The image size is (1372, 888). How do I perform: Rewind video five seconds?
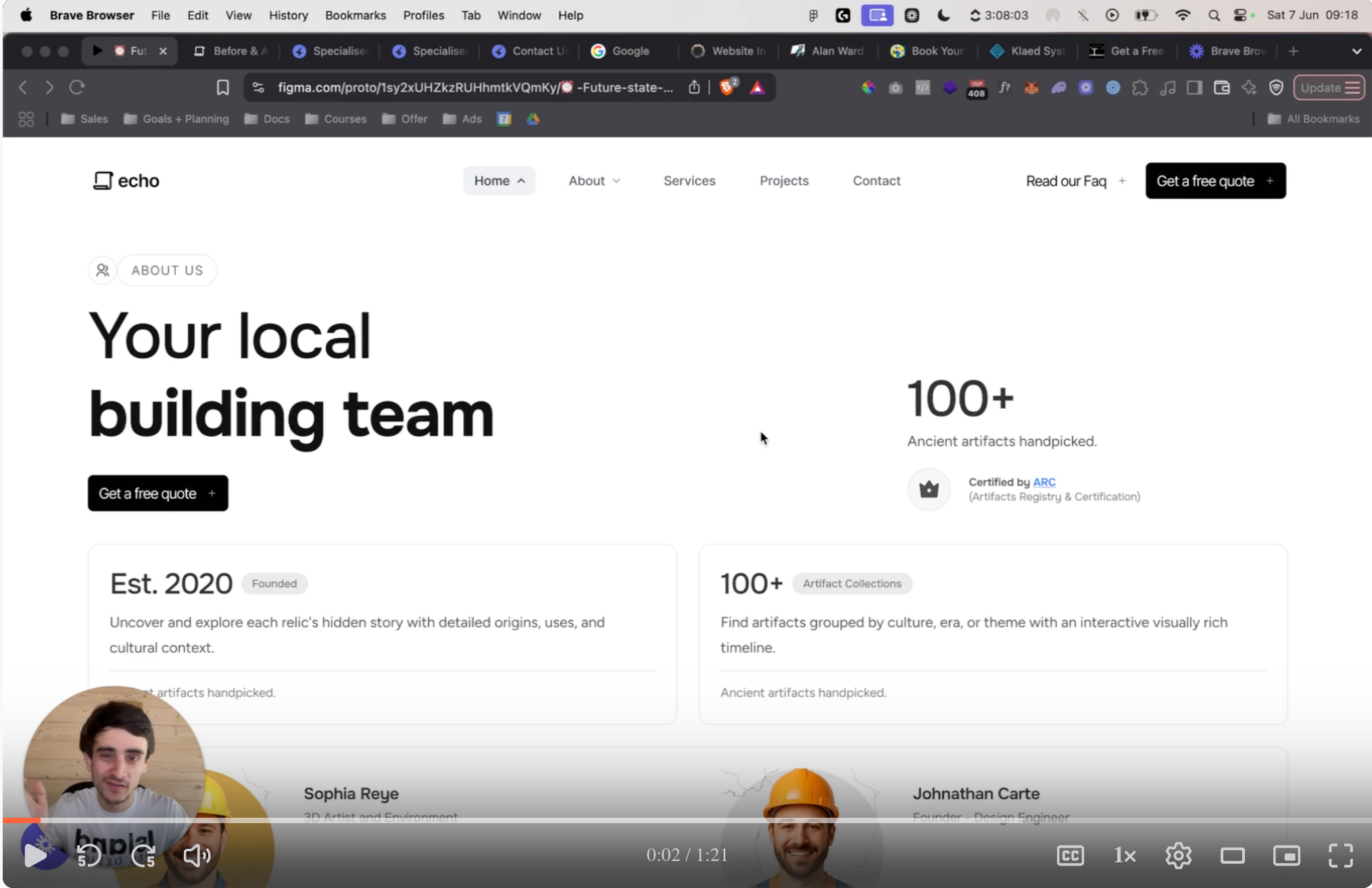(89, 856)
